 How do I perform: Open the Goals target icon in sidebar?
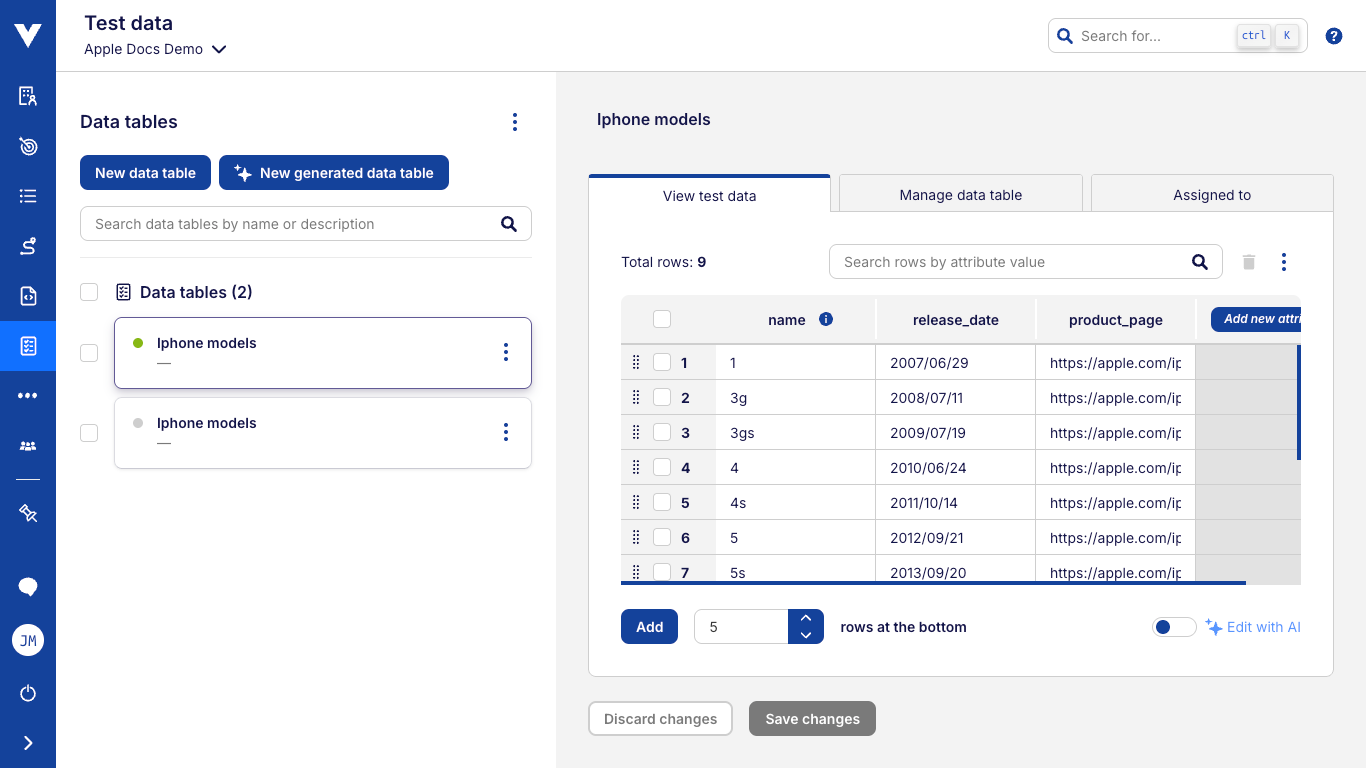pos(27,146)
